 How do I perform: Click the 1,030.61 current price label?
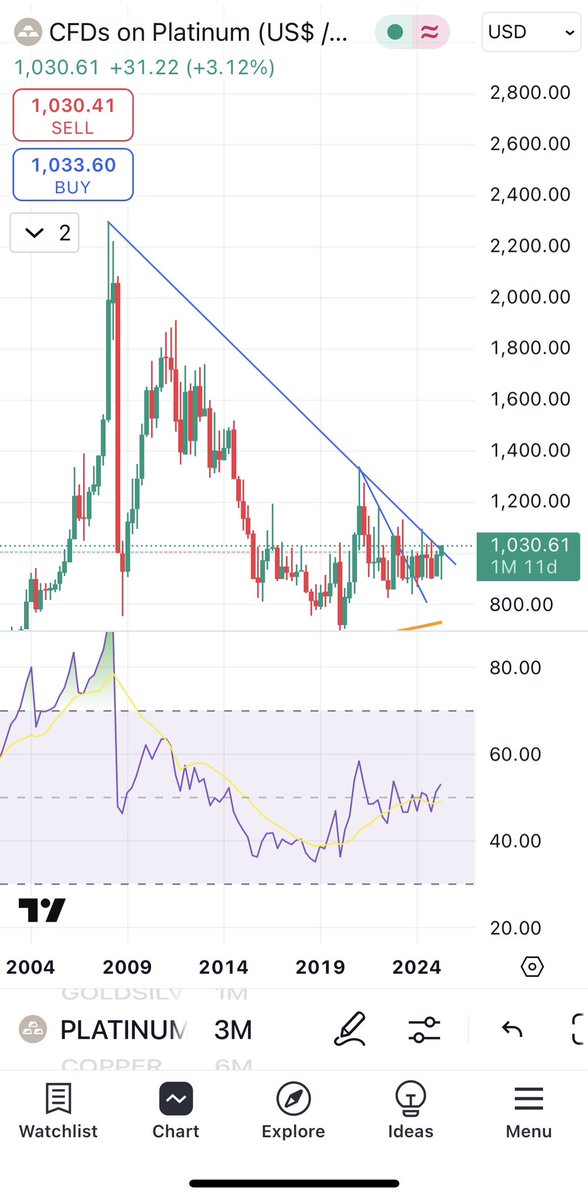click(x=528, y=545)
